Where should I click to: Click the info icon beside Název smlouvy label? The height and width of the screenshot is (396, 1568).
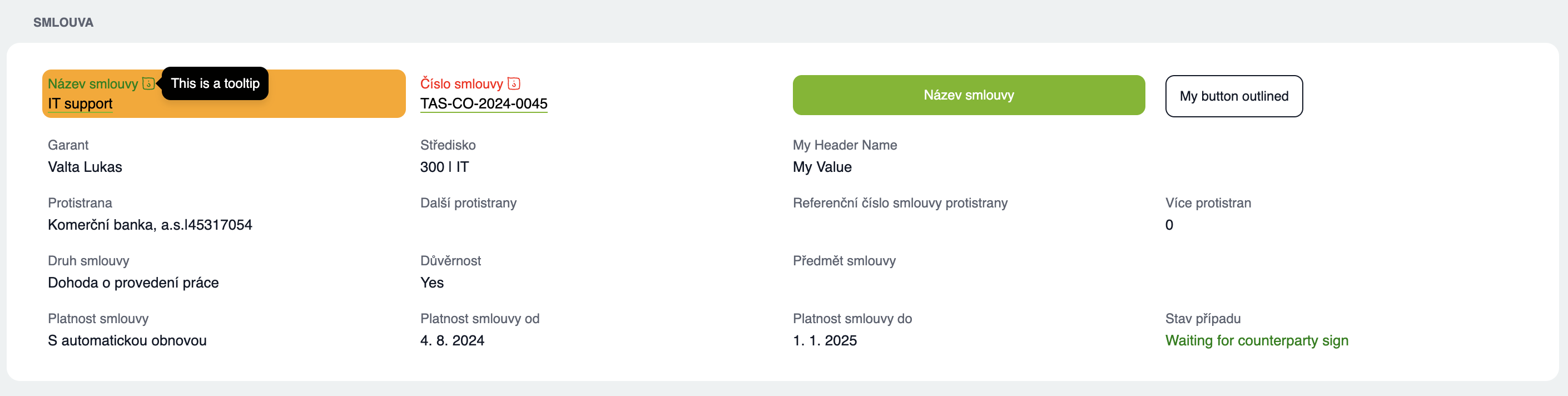tap(148, 83)
